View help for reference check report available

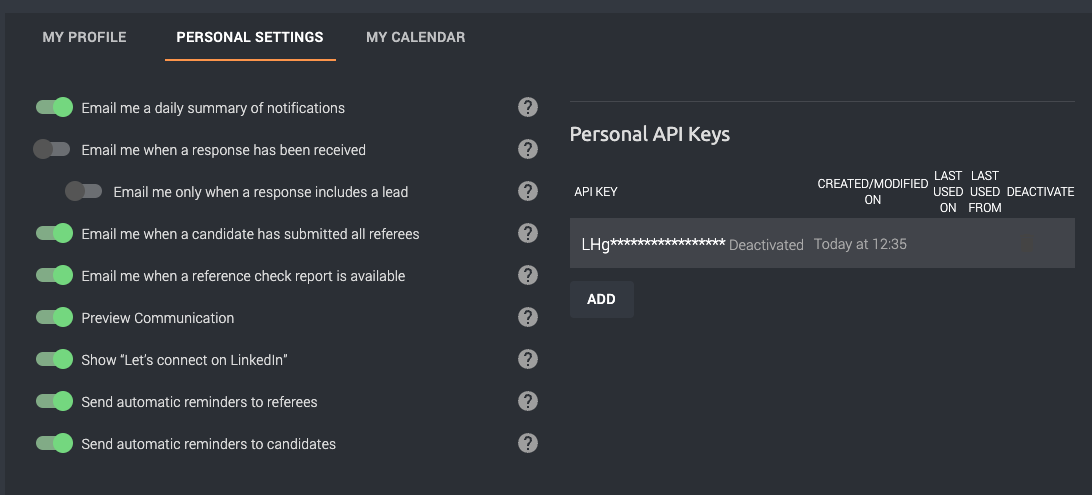(x=528, y=275)
